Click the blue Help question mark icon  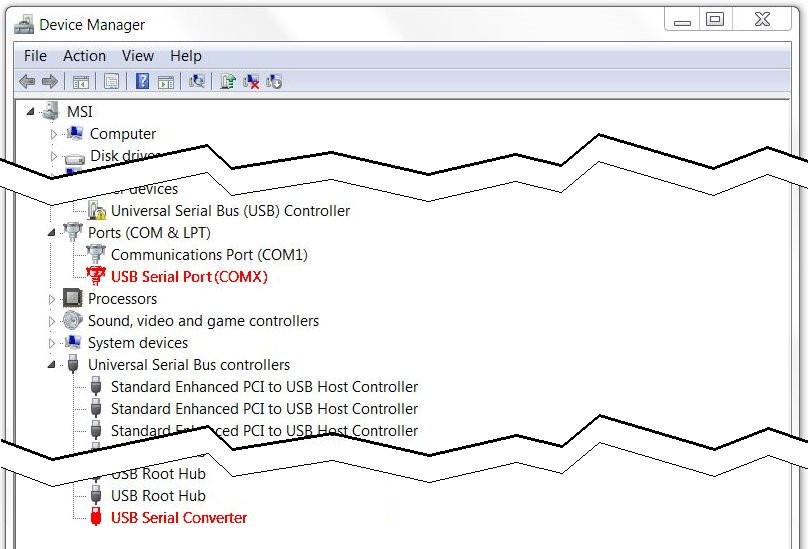(143, 82)
